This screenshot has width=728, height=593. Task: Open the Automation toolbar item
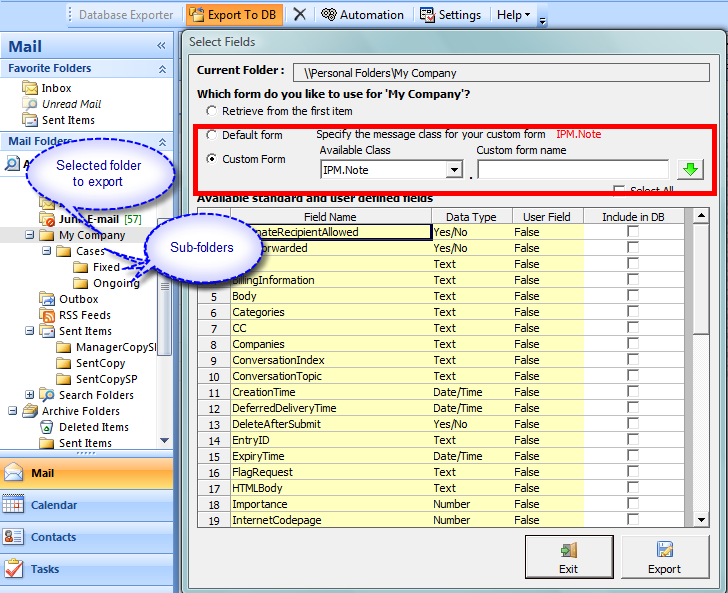coord(362,15)
